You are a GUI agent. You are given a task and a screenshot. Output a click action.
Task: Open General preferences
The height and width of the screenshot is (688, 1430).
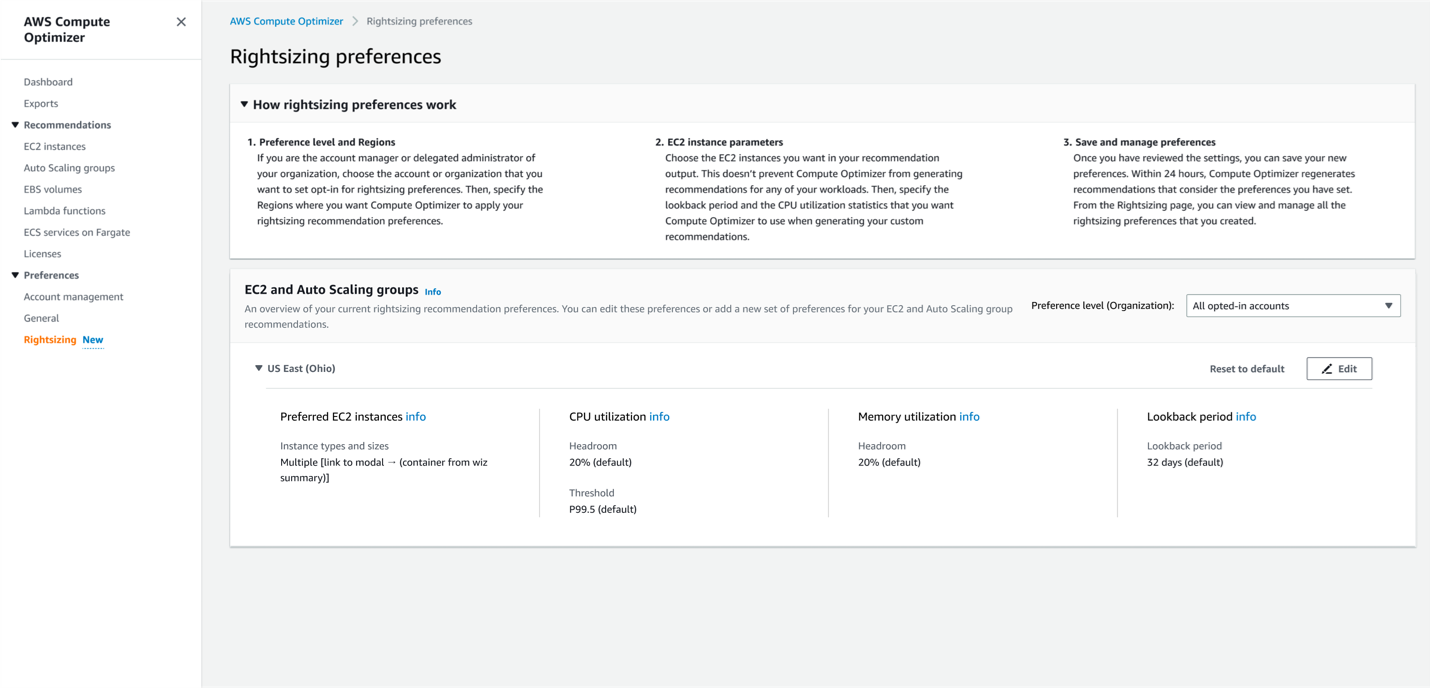click(x=42, y=318)
